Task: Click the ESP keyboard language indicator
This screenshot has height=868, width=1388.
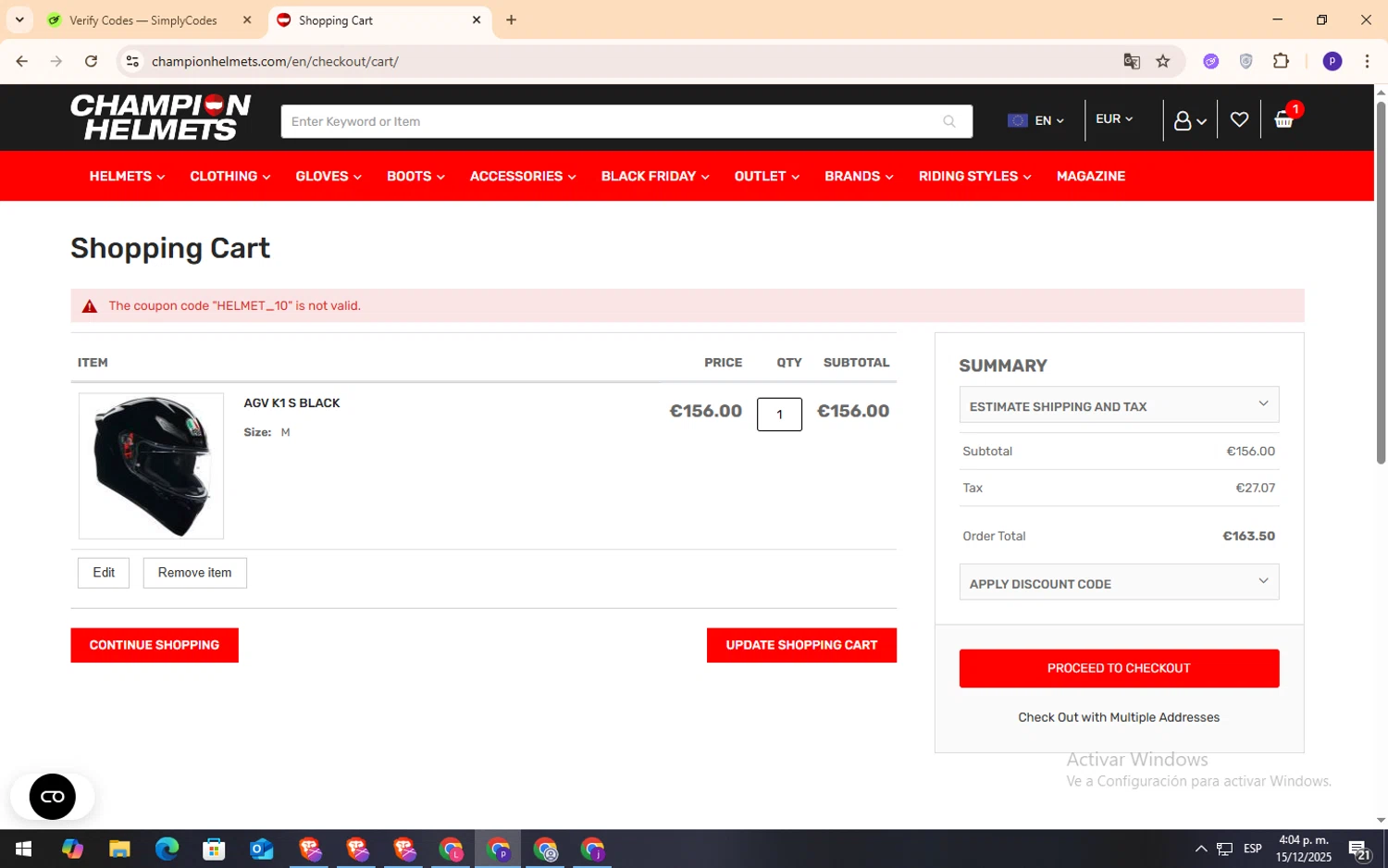Action: click(1253, 849)
